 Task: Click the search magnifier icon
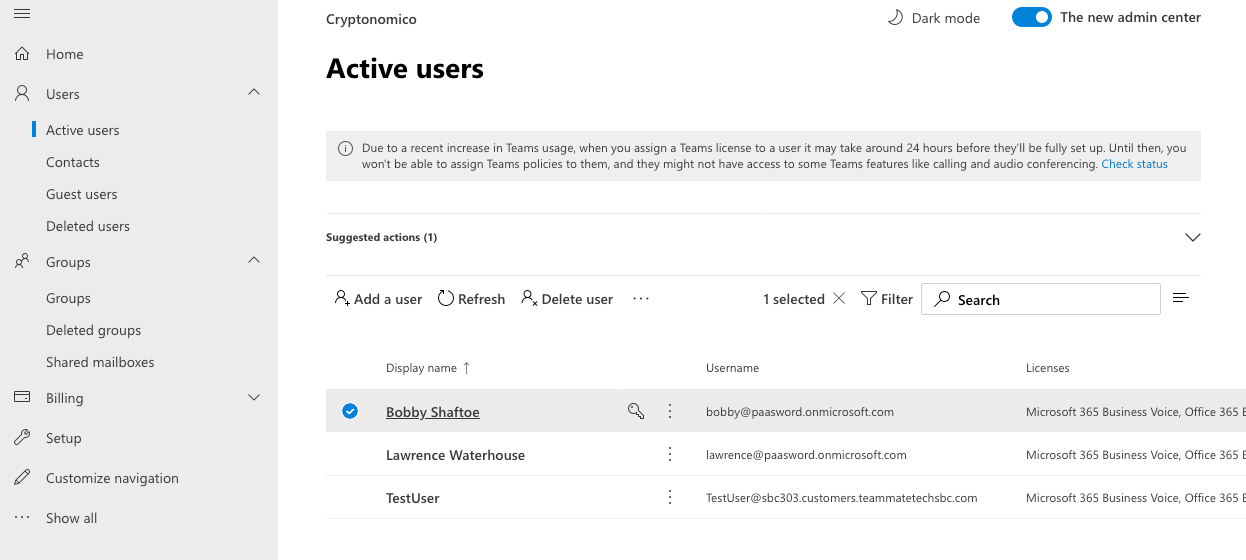(942, 299)
